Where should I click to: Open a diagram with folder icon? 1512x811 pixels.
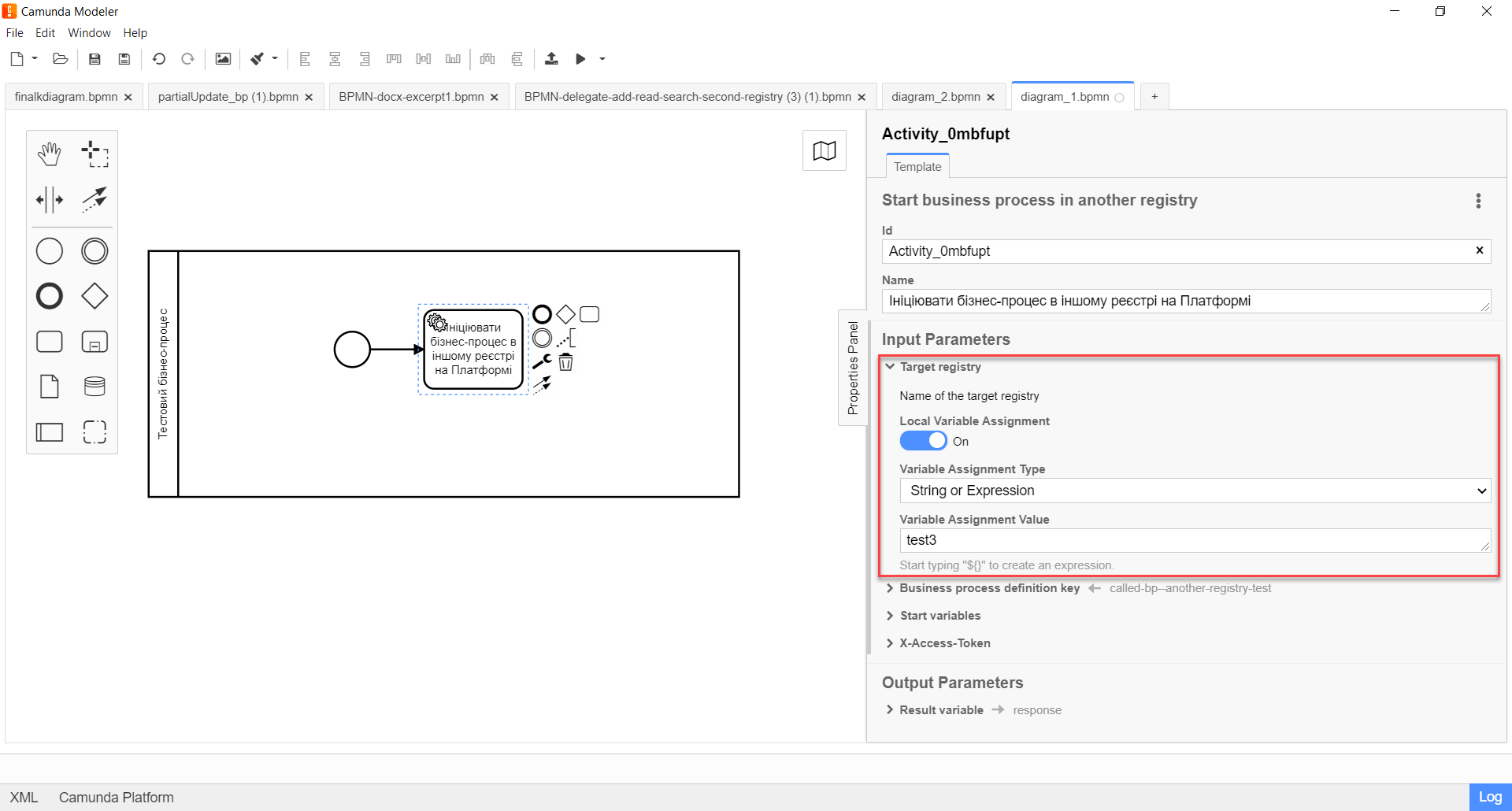coord(61,59)
